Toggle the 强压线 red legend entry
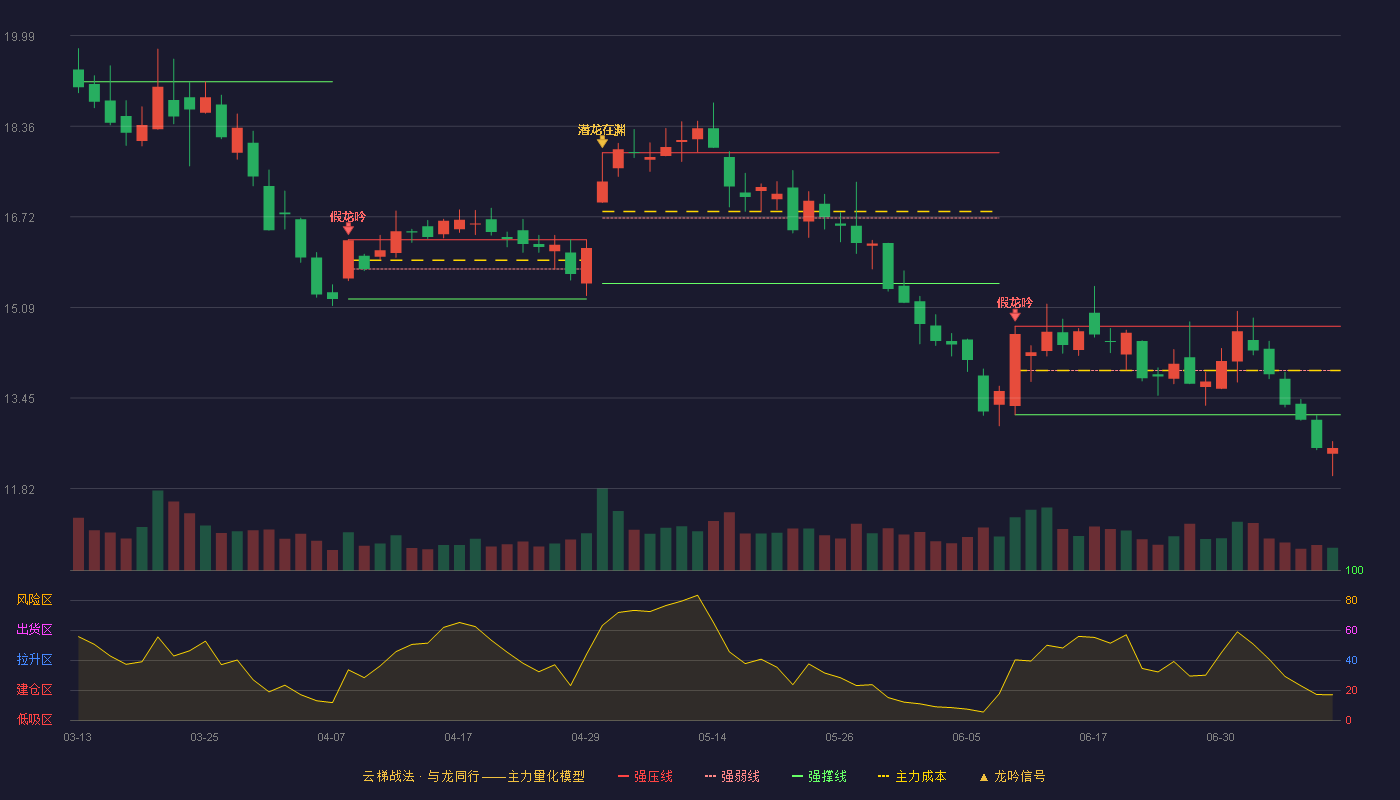This screenshot has width=1400, height=800. [645, 776]
